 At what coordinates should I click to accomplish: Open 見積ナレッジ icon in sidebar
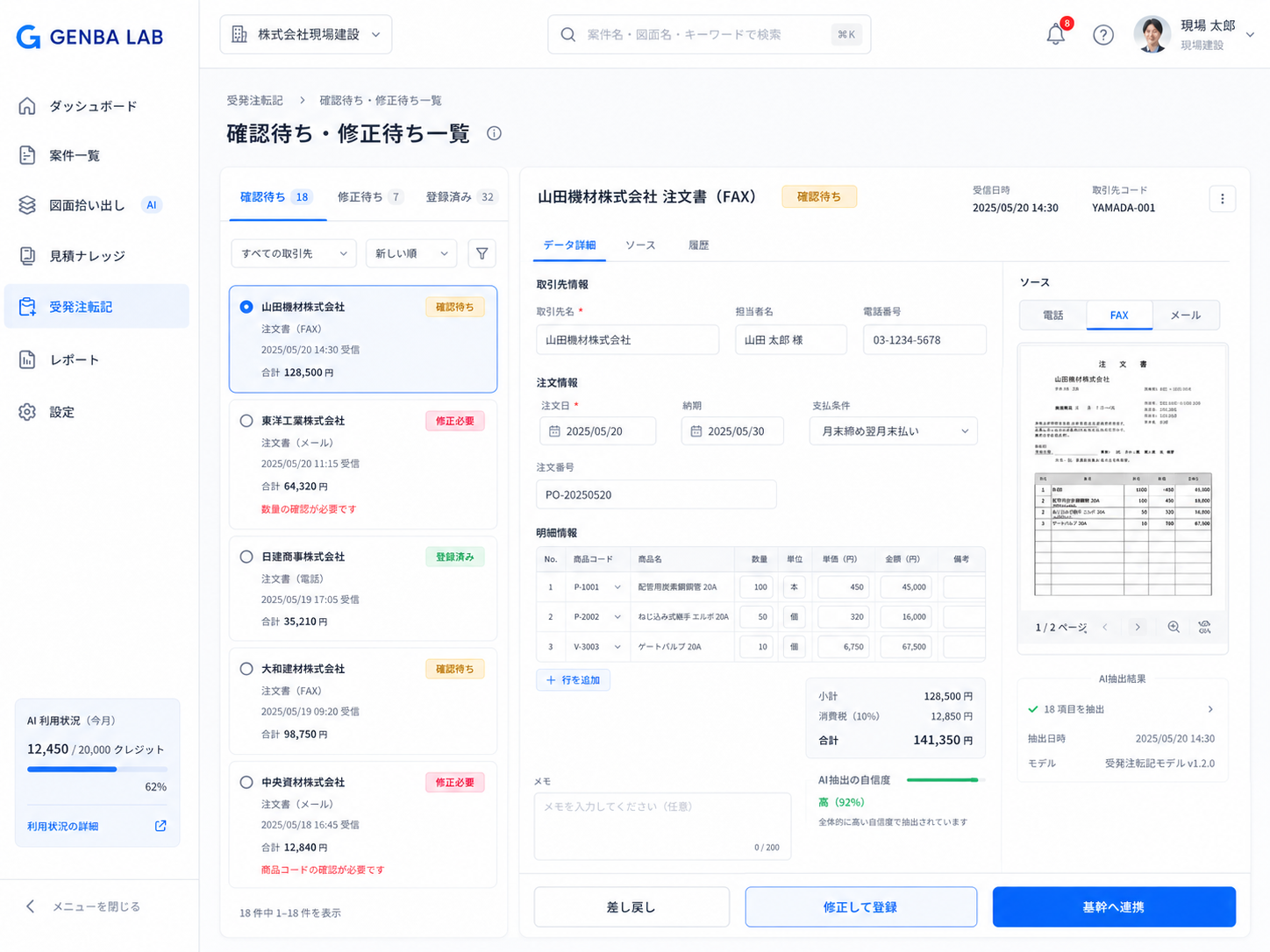tap(27, 256)
